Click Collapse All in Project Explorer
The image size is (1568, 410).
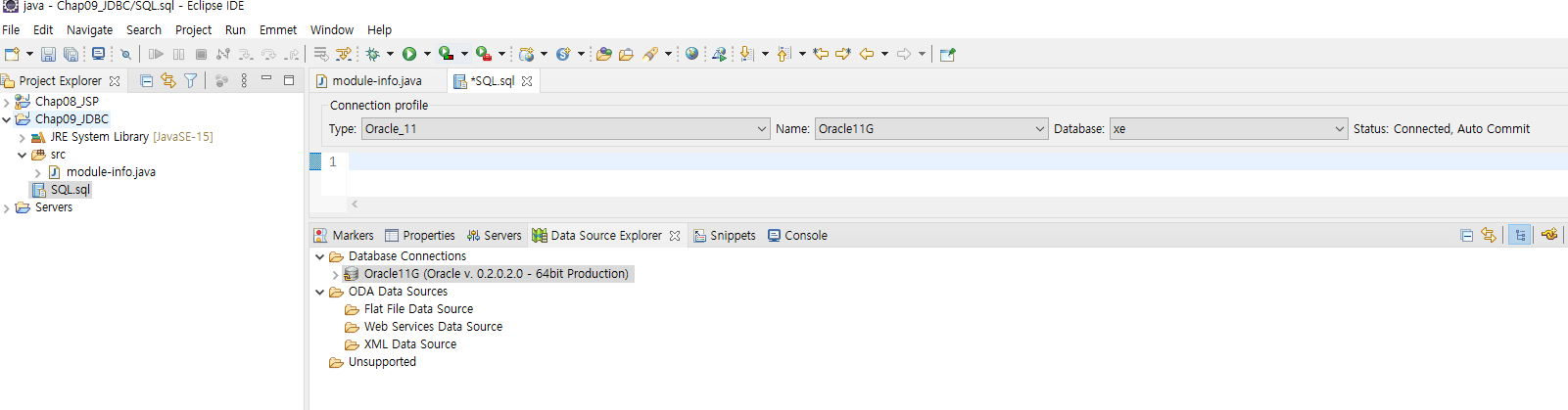[146, 81]
